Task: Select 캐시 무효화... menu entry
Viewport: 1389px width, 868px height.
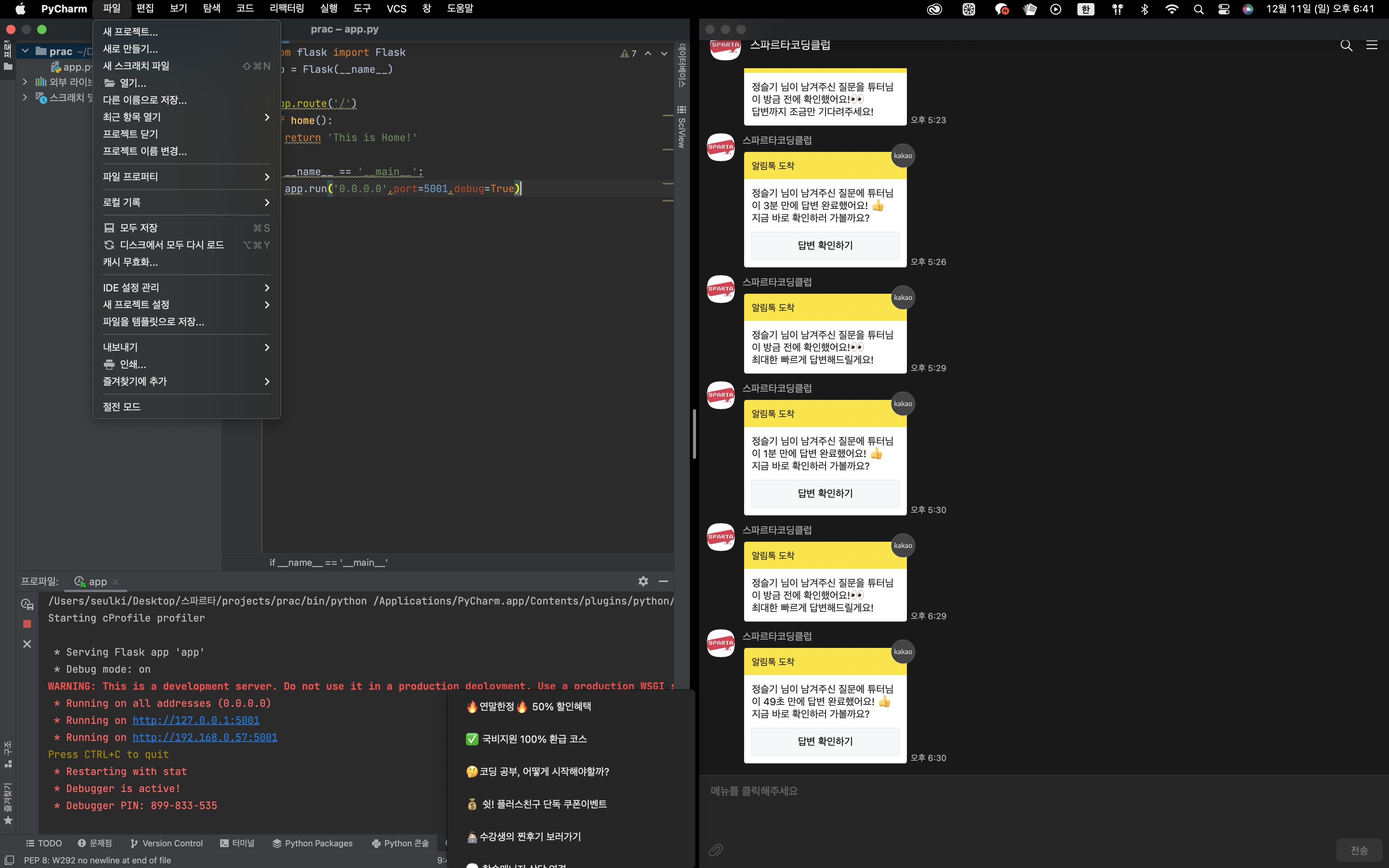Action: click(x=186, y=262)
